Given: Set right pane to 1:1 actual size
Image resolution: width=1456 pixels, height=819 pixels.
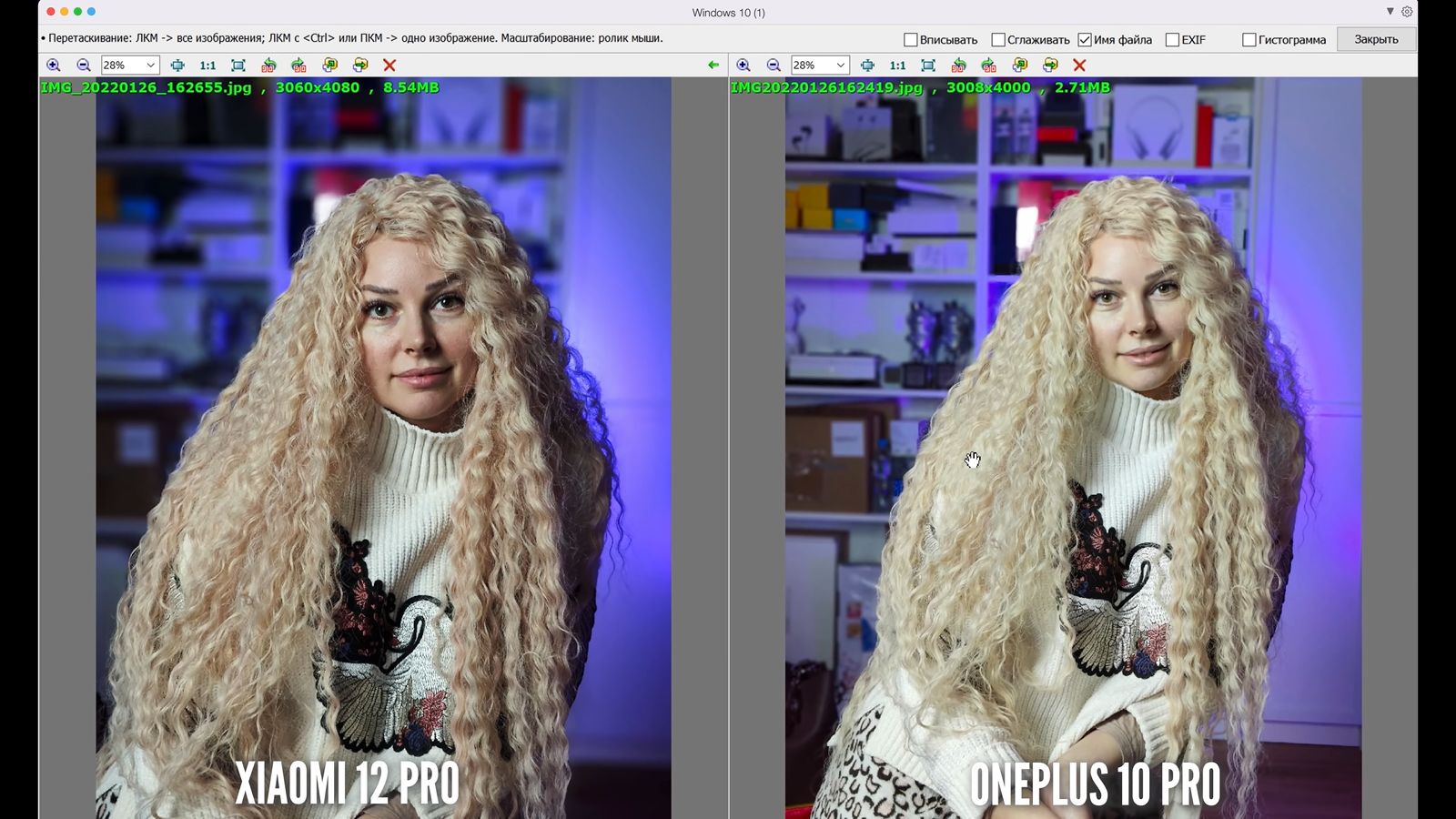Looking at the screenshot, I should pyautogui.click(x=897, y=66).
